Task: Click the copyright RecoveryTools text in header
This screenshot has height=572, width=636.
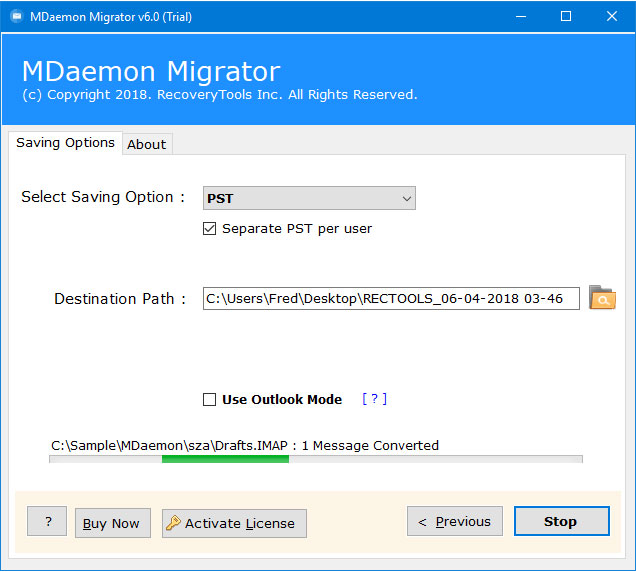Action: pyautogui.click(x=219, y=95)
